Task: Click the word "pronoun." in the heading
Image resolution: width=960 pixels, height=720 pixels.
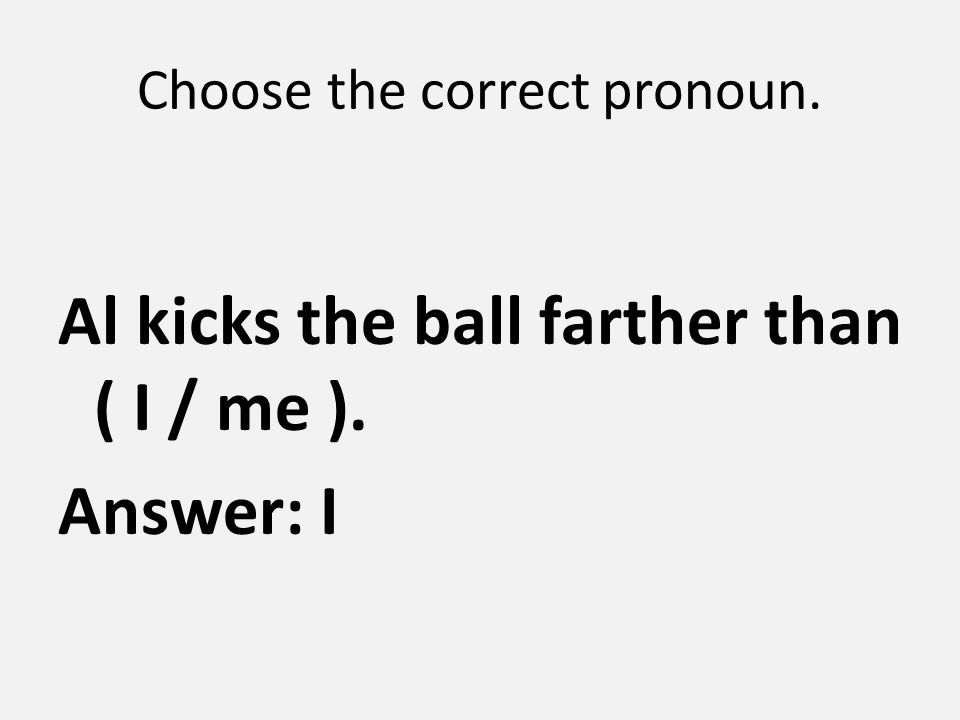Action: pyautogui.click(x=712, y=95)
